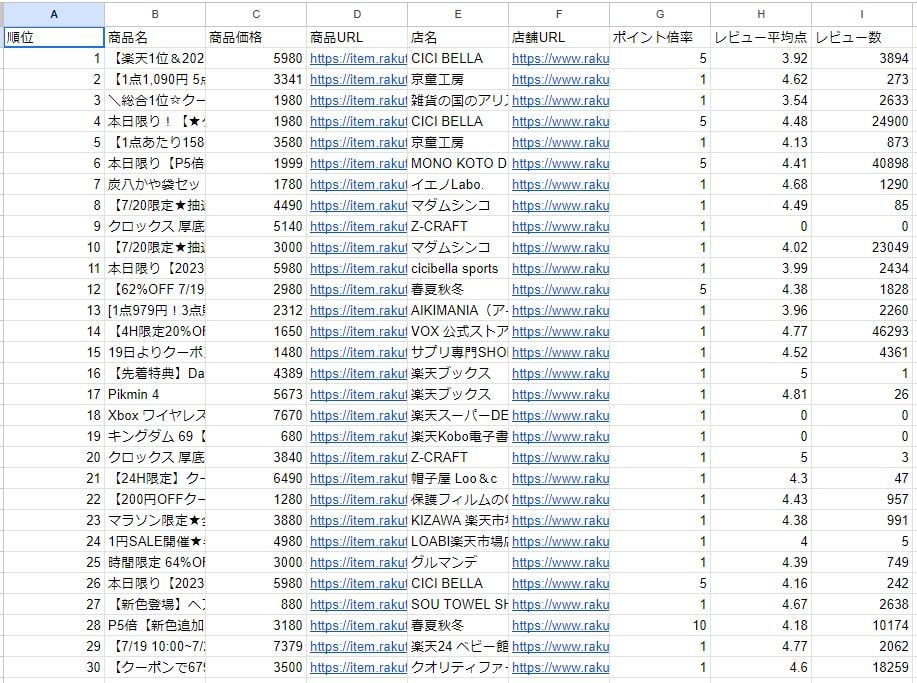
Task: Open the shop URL link for rank 28
Action: 560,626
